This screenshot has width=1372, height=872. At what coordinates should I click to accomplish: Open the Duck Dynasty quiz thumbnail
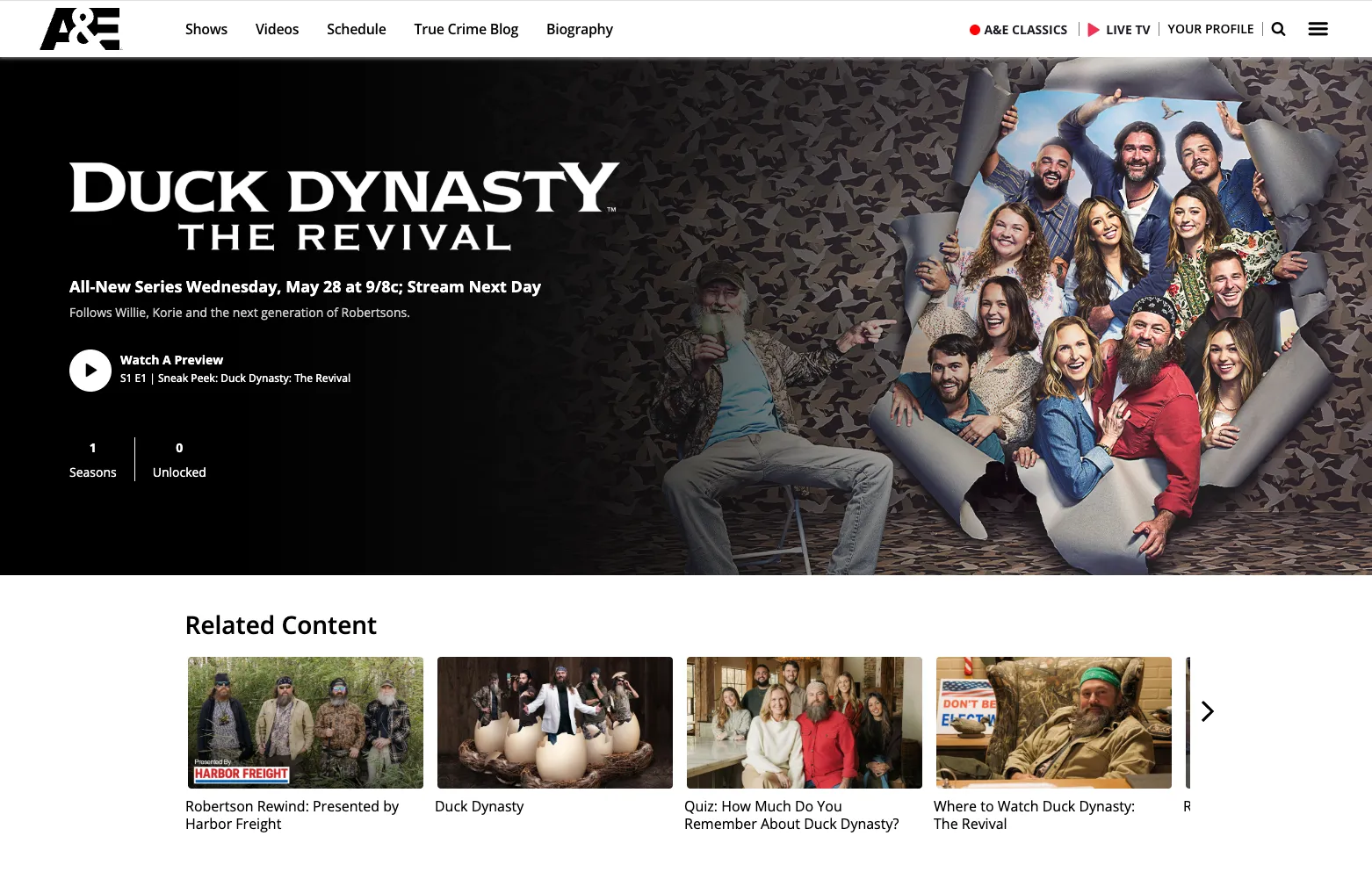(x=805, y=723)
